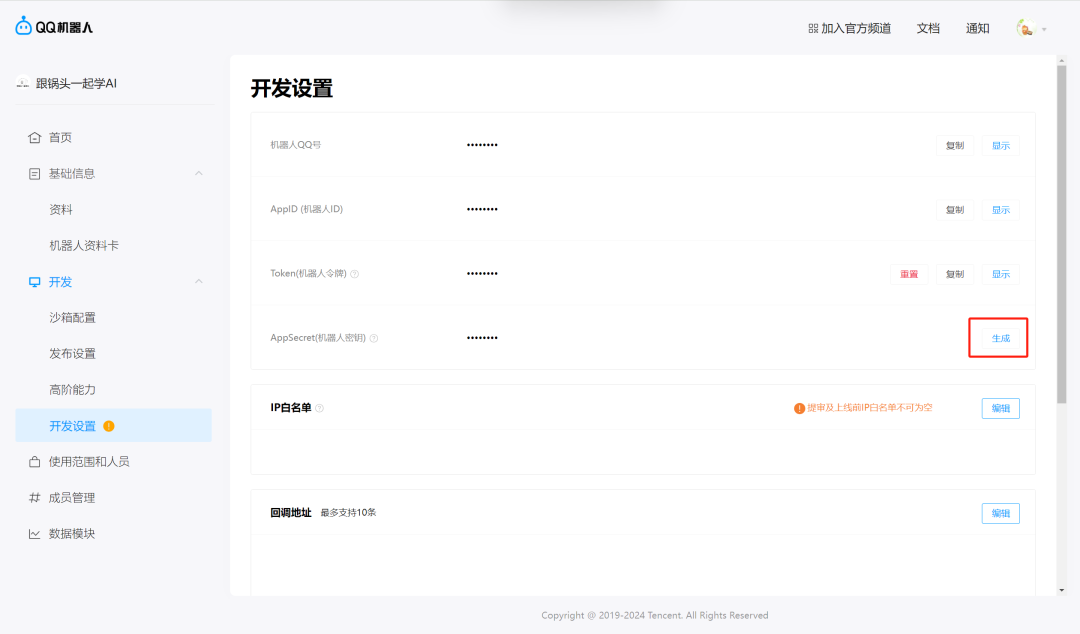Show the hidden 机器人QQ号 value
1080x634 pixels.
tap(999, 145)
